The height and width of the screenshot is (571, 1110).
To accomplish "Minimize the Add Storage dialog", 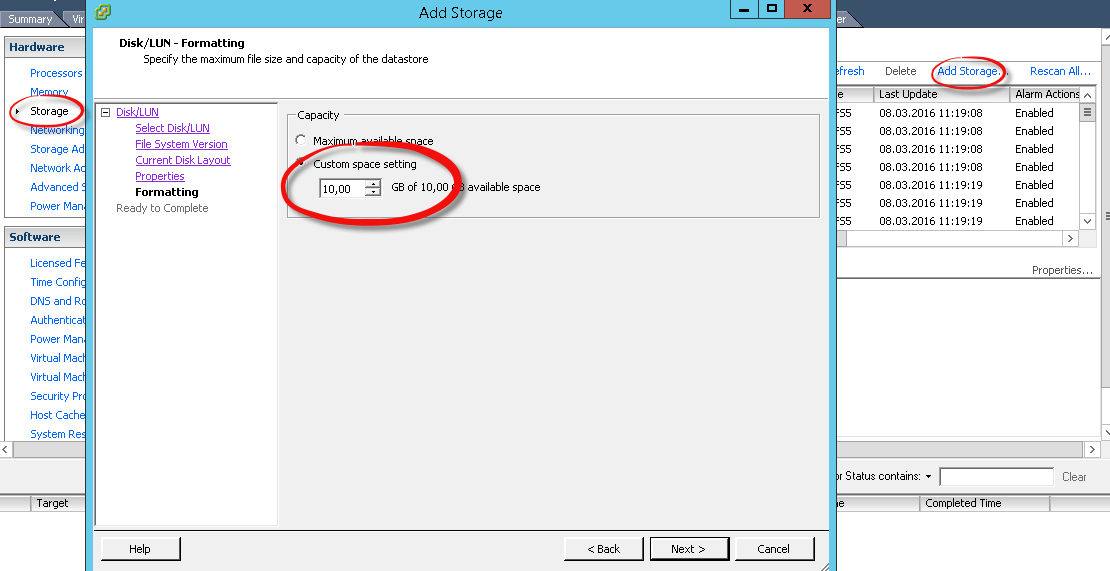I will click(744, 9).
